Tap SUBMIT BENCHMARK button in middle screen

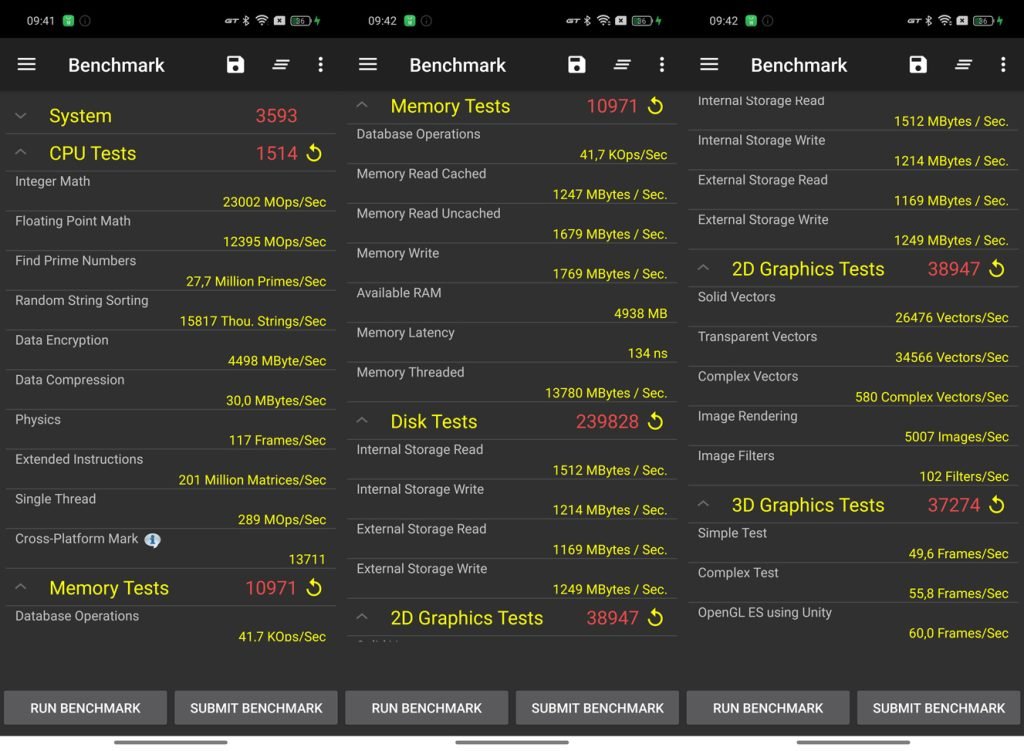tap(597, 708)
